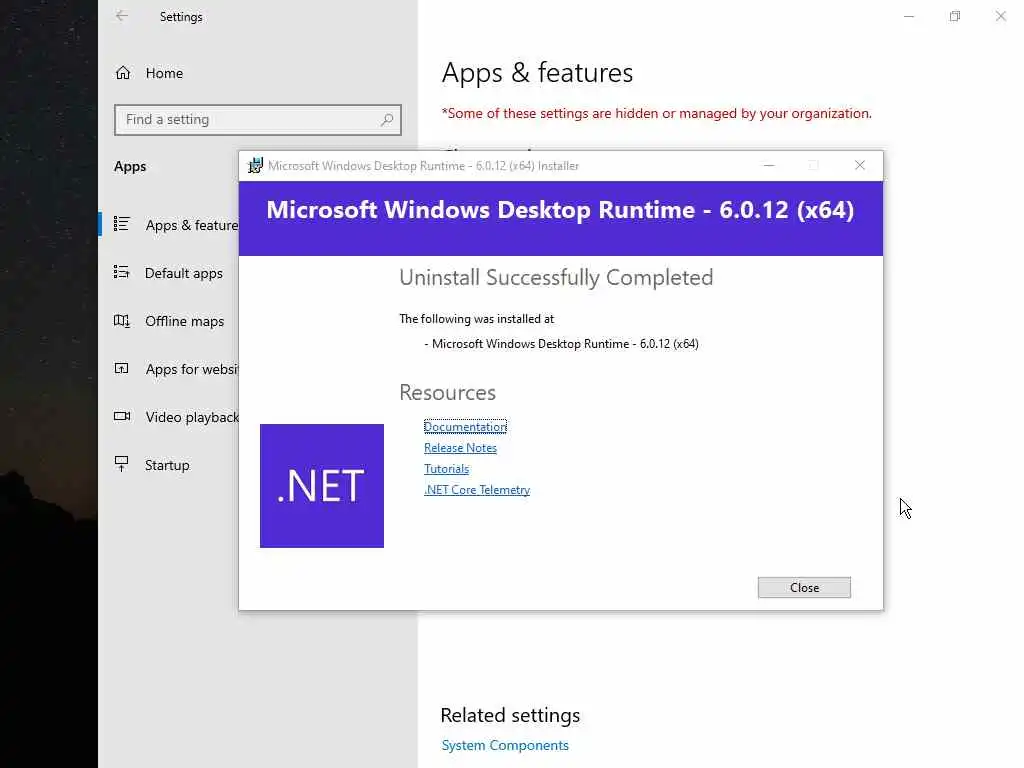Screen dimensions: 1024x768
Task: Click the Apps for websites icon
Action: click(122, 369)
